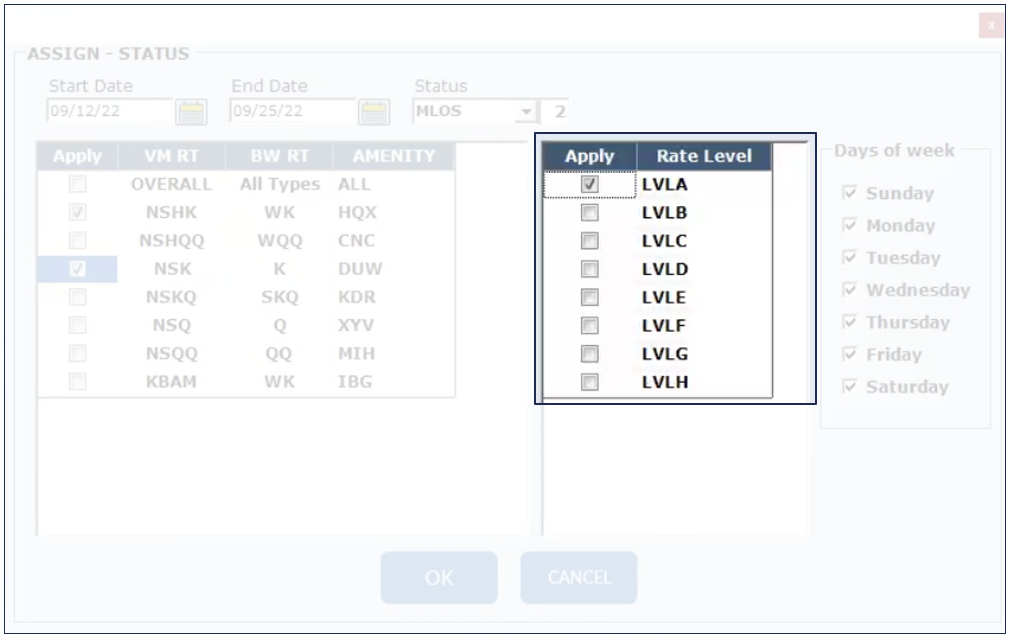The image size is (1010, 638).
Task: Toggle the Sunday day checkbox
Action: pos(850,193)
